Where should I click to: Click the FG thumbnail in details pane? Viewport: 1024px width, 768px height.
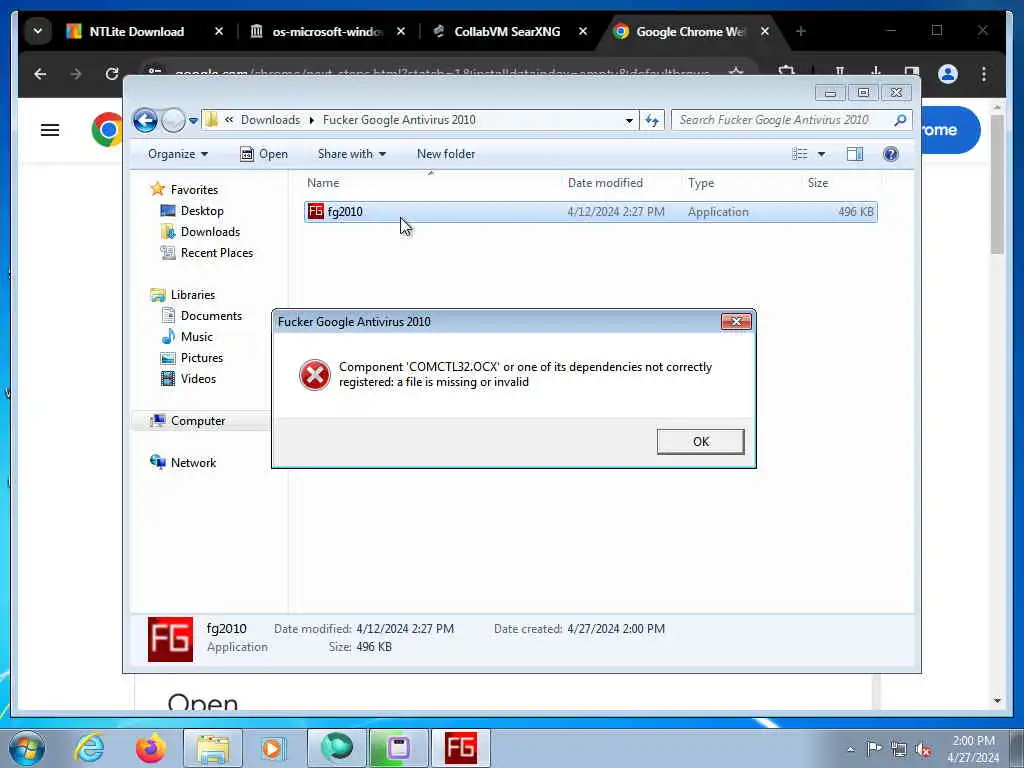pyautogui.click(x=170, y=639)
